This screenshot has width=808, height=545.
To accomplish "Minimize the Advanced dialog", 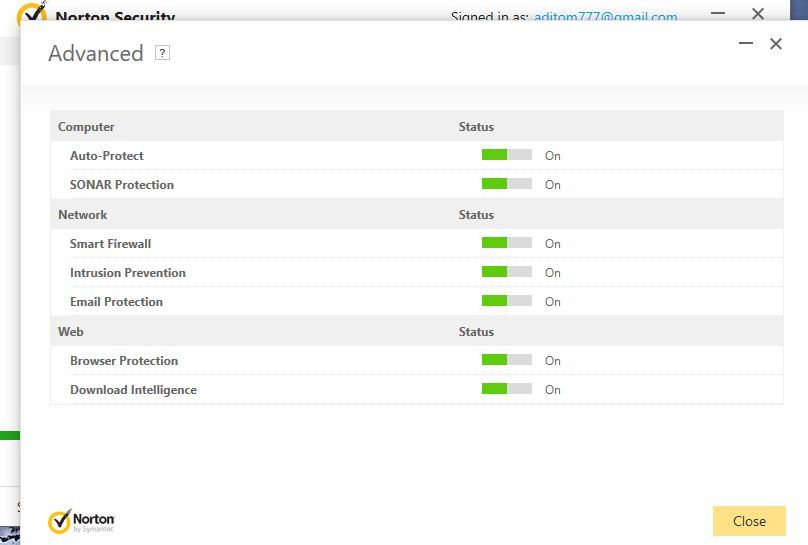I will coord(746,43).
